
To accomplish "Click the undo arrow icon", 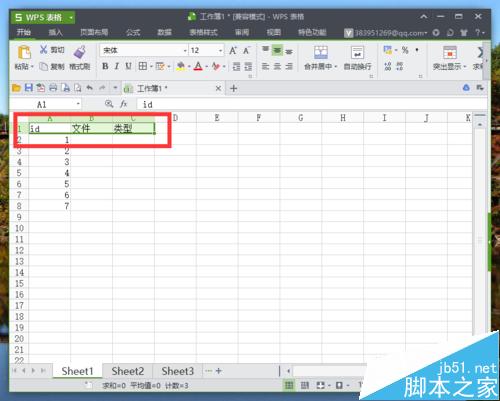I will click(x=89, y=88).
